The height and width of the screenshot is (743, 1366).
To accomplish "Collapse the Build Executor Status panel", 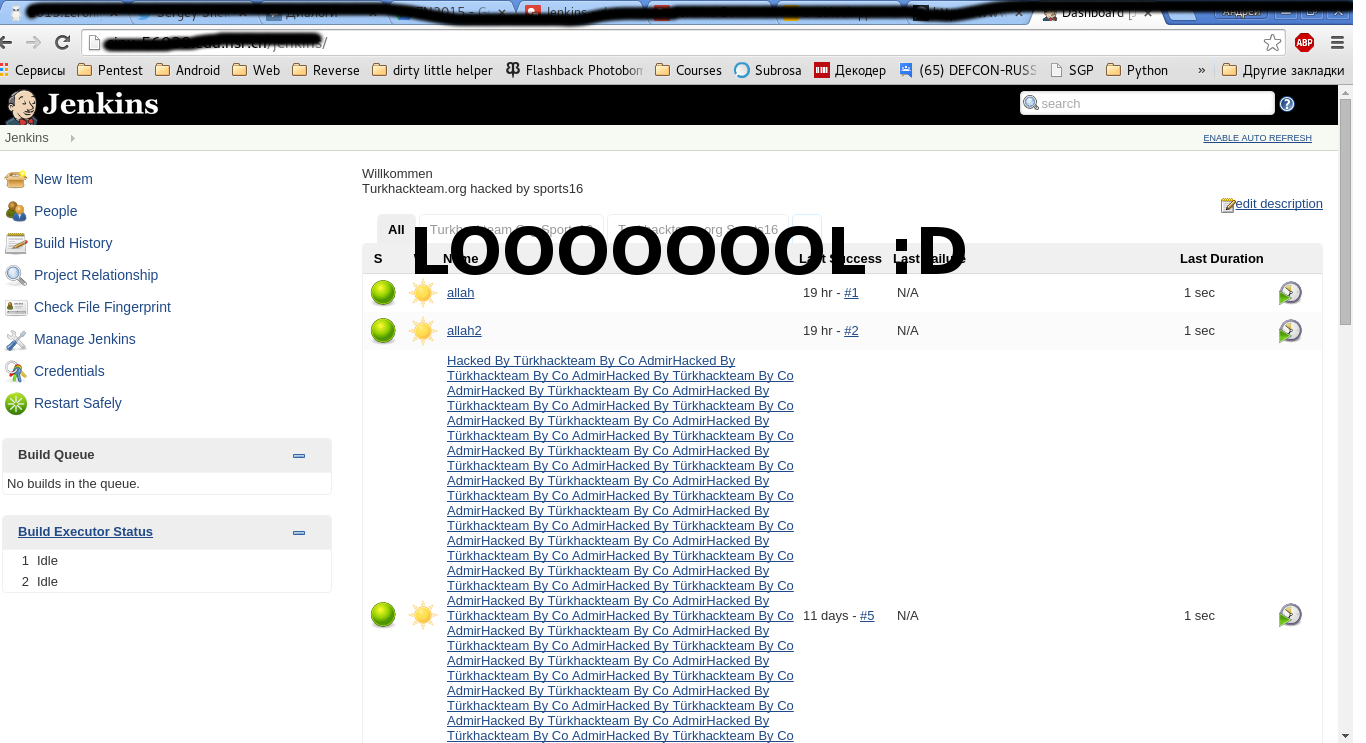I will pyautogui.click(x=299, y=533).
